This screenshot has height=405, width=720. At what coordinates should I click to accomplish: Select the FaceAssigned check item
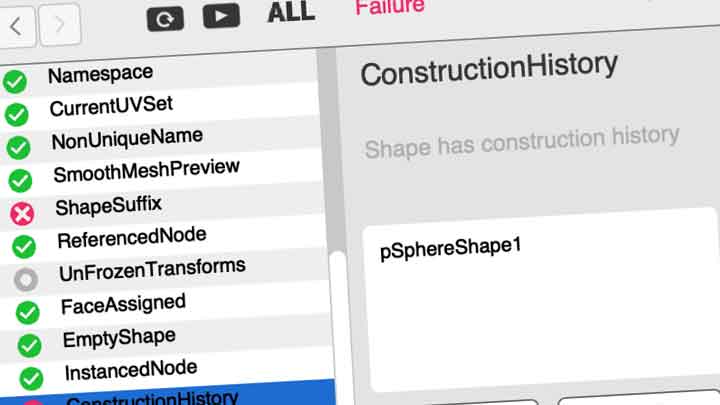[123, 302]
